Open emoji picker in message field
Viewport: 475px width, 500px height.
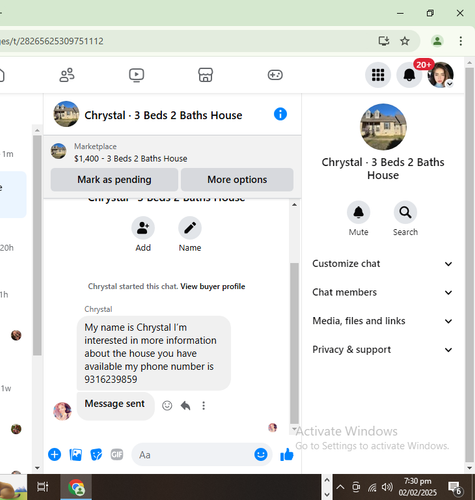point(261,454)
